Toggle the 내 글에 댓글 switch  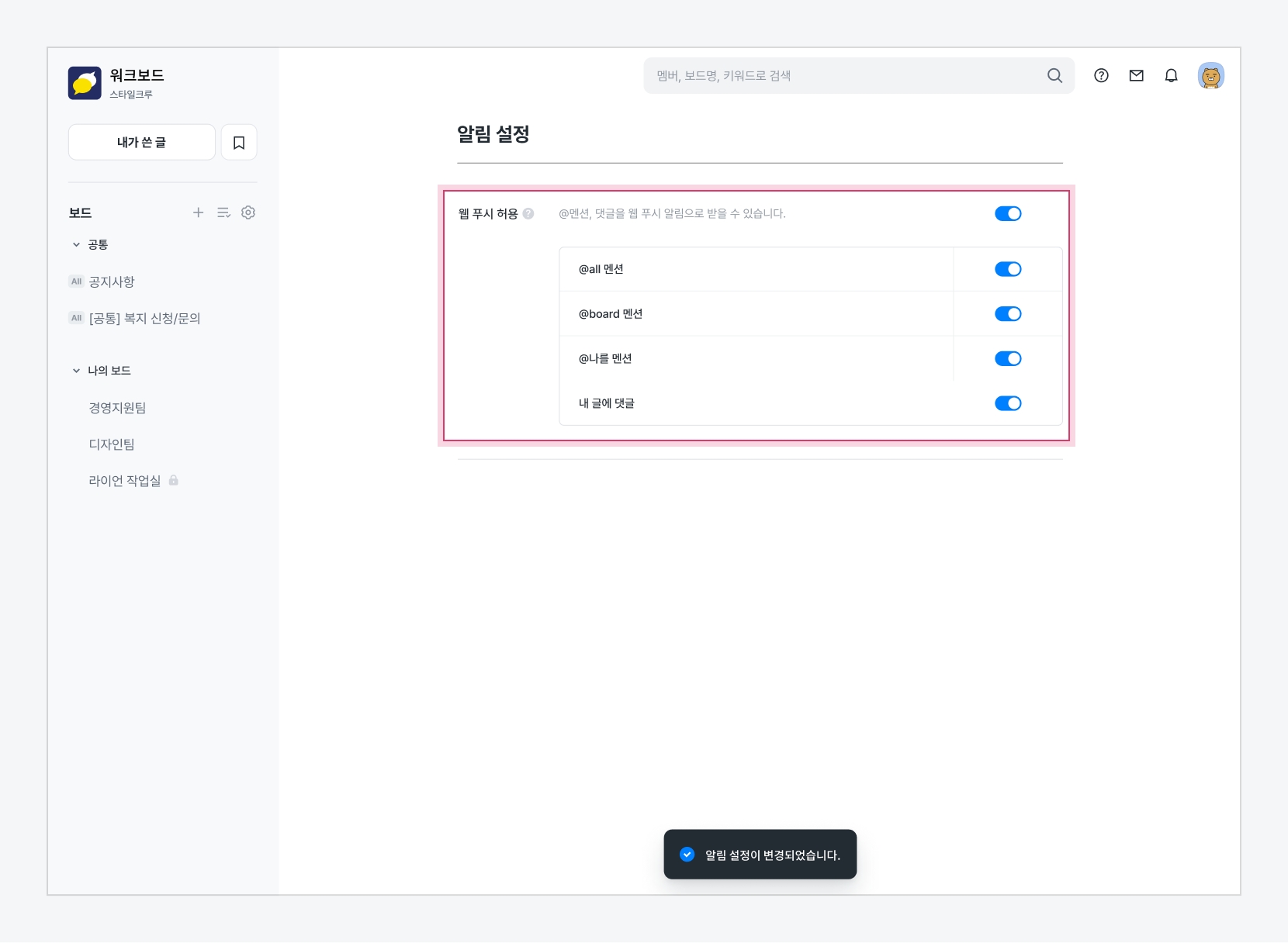click(x=1008, y=403)
